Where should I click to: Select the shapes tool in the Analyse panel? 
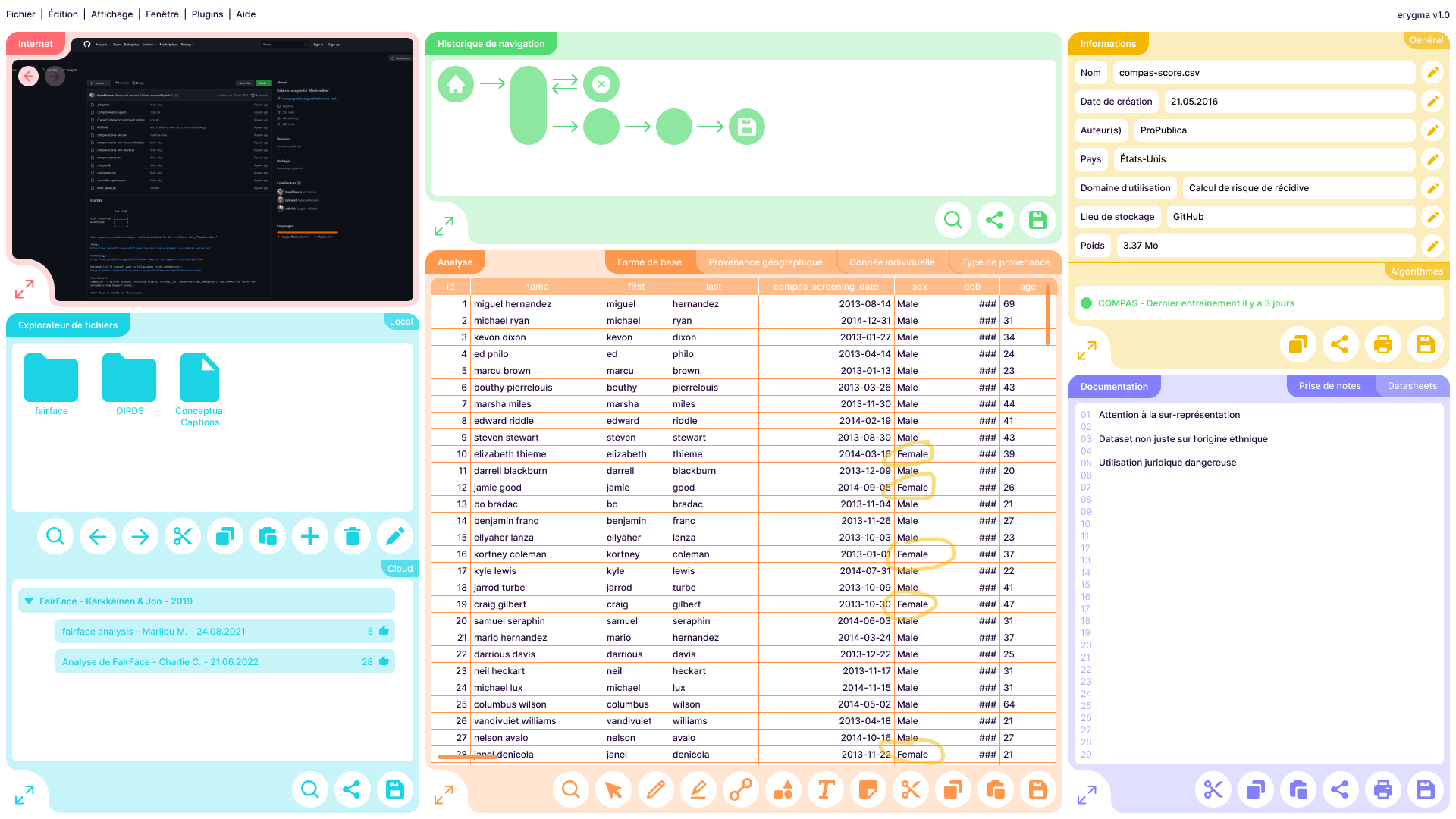pyautogui.click(x=783, y=789)
